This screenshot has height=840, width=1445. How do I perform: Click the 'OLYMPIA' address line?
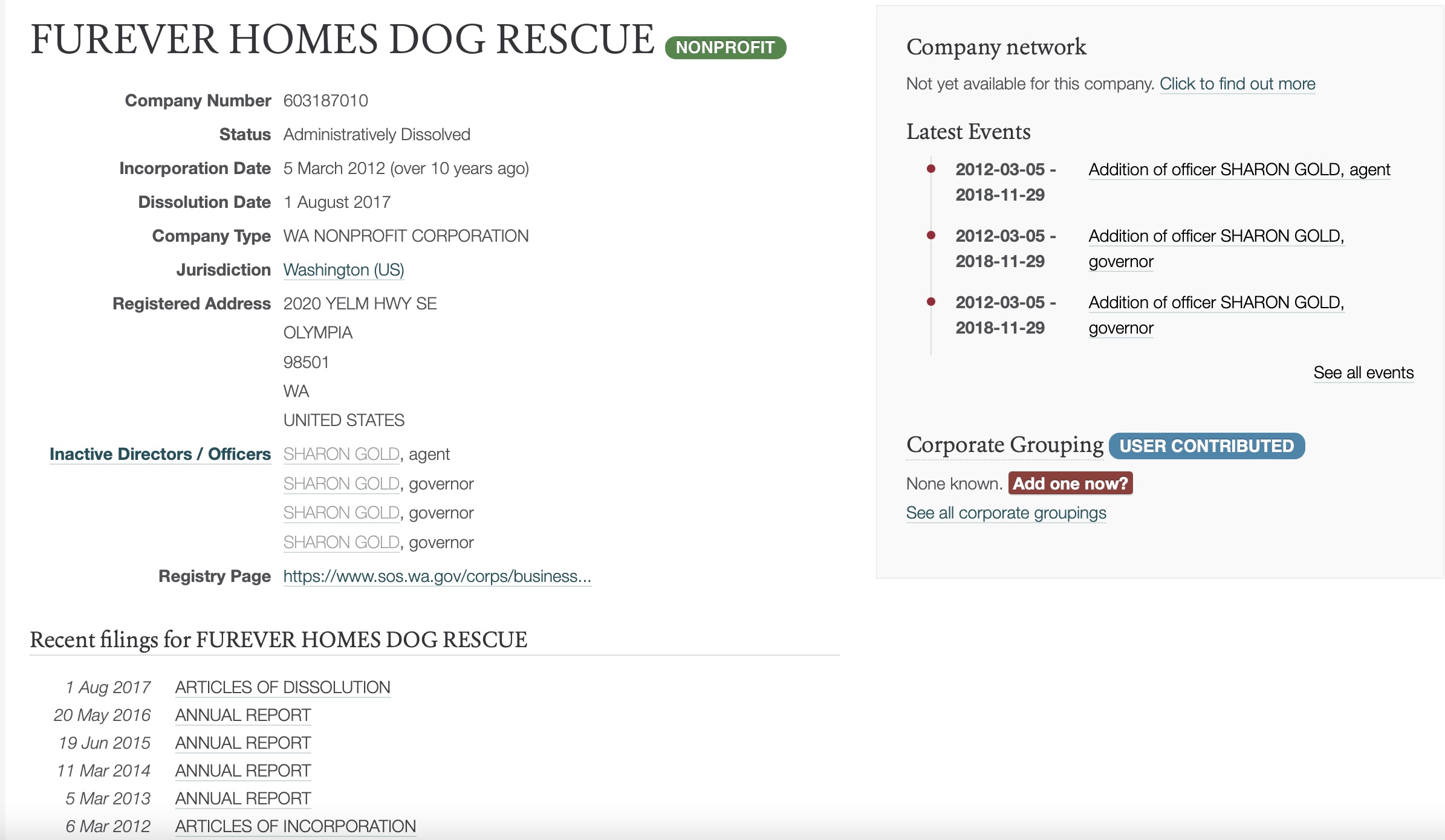pos(318,332)
